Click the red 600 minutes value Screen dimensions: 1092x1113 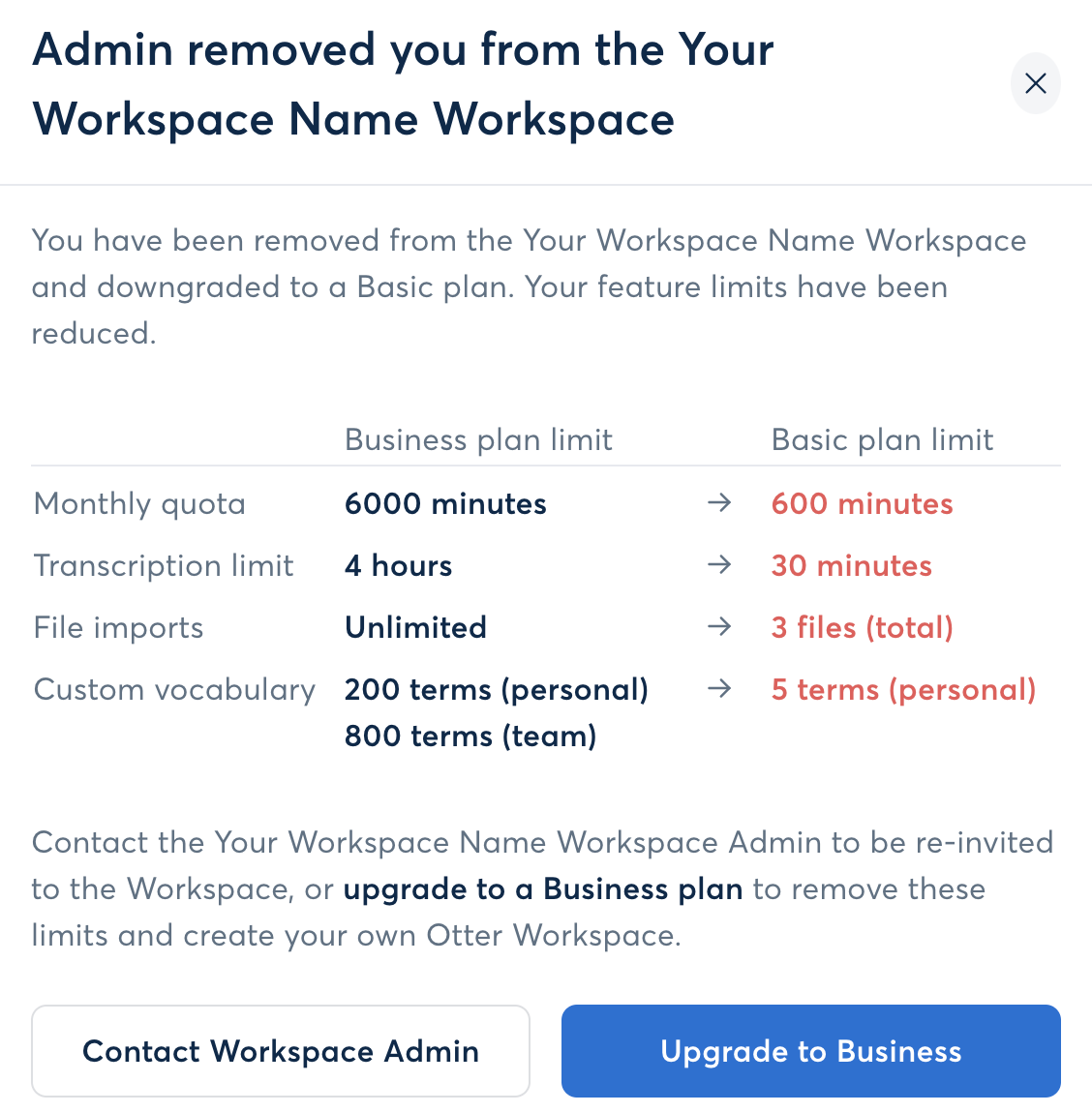(861, 502)
